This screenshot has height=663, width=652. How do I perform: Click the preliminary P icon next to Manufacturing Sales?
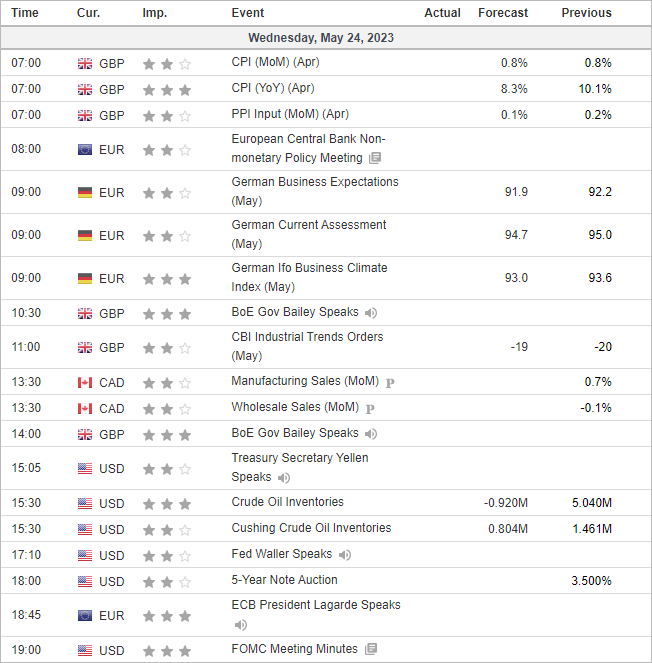click(390, 383)
